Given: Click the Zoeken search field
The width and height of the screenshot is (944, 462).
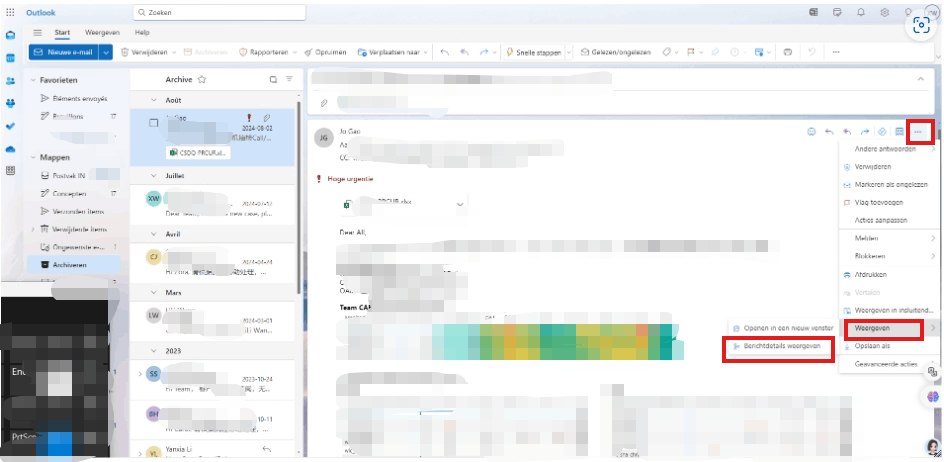Looking at the screenshot, I should [x=219, y=12].
